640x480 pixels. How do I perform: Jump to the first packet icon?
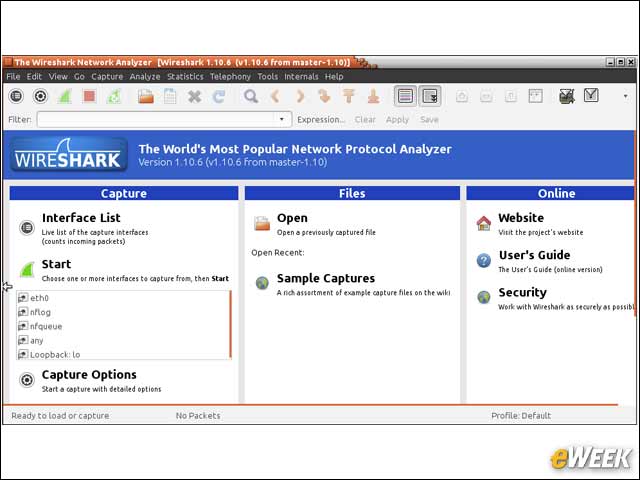(349, 96)
